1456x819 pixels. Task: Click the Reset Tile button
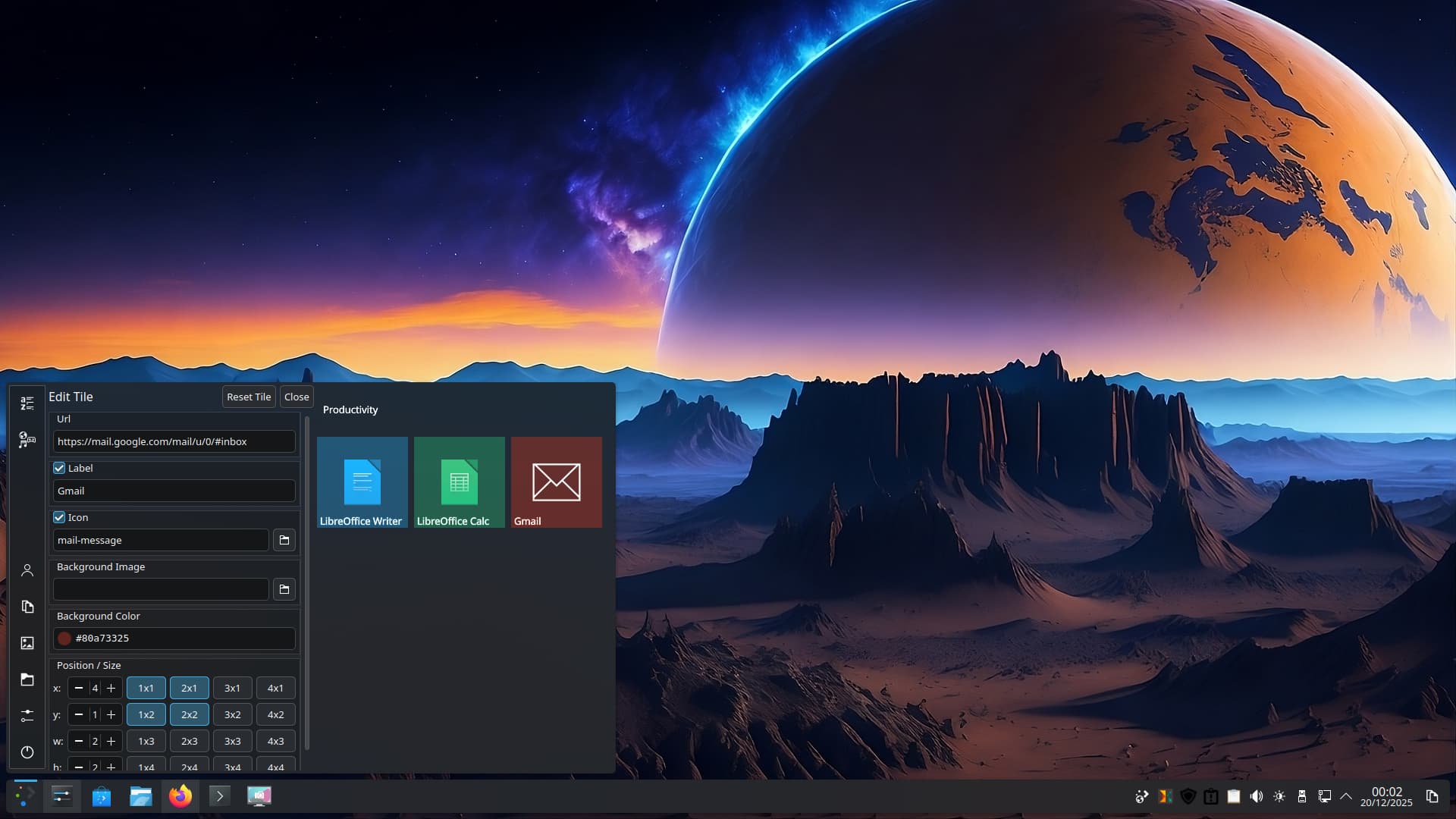249,397
